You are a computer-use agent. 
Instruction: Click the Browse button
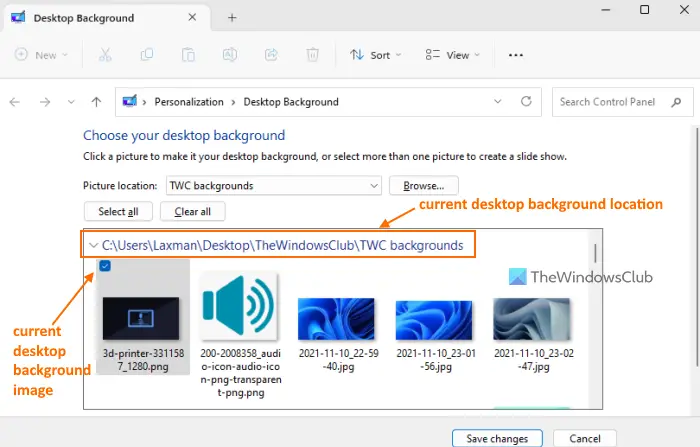[x=424, y=185]
